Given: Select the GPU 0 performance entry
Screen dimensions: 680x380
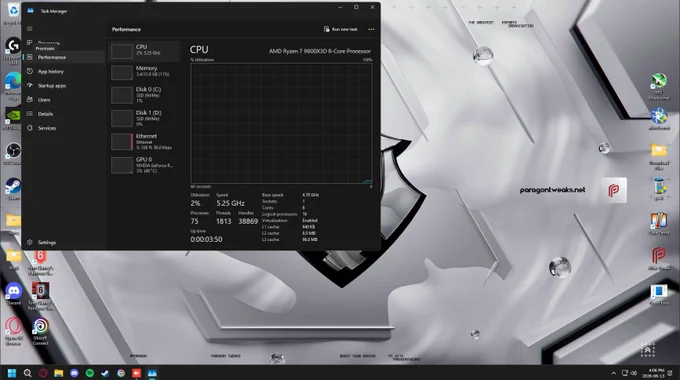Looking at the screenshot, I should pyautogui.click(x=144, y=165).
